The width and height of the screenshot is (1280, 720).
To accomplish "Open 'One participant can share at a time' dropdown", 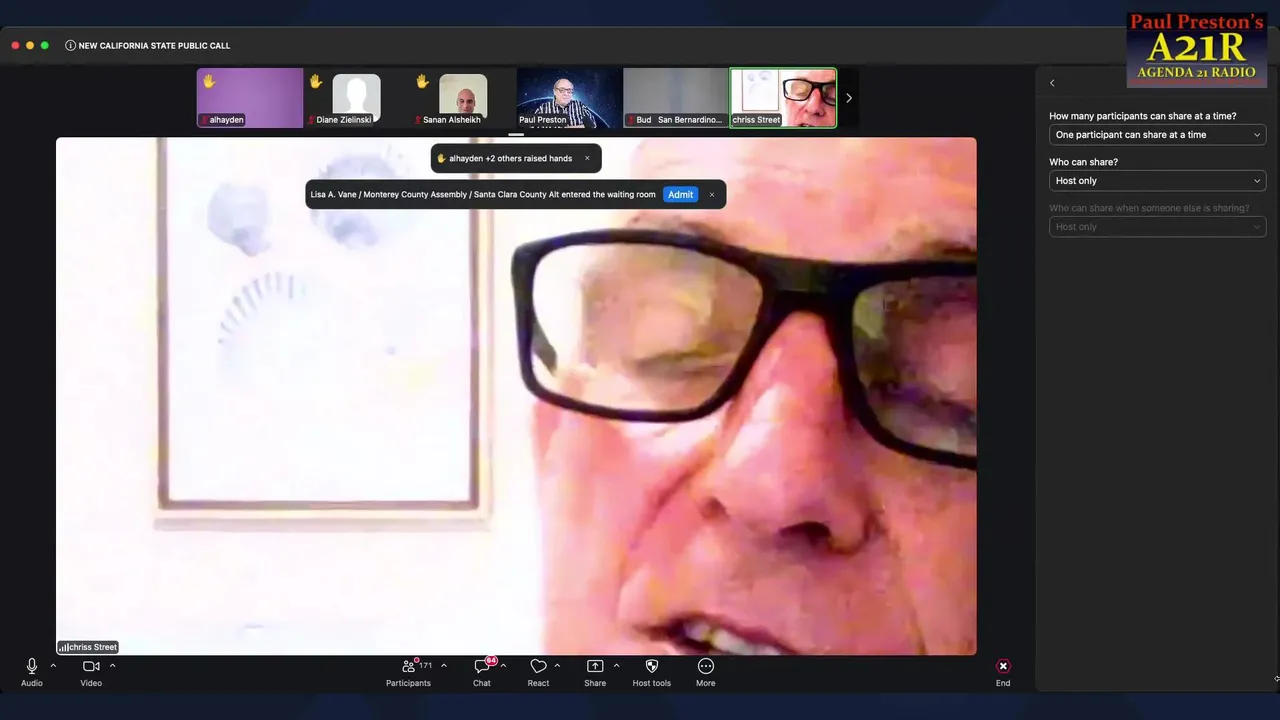I will [x=1157, y=135].
